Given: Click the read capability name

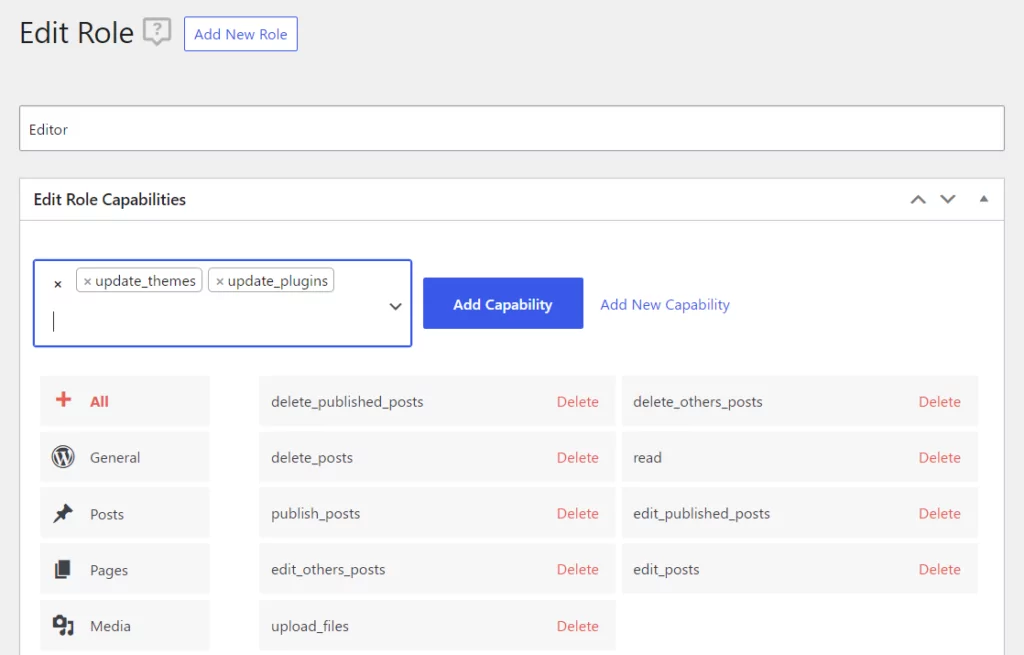Looking at the screenshot, I should (647, 458).
